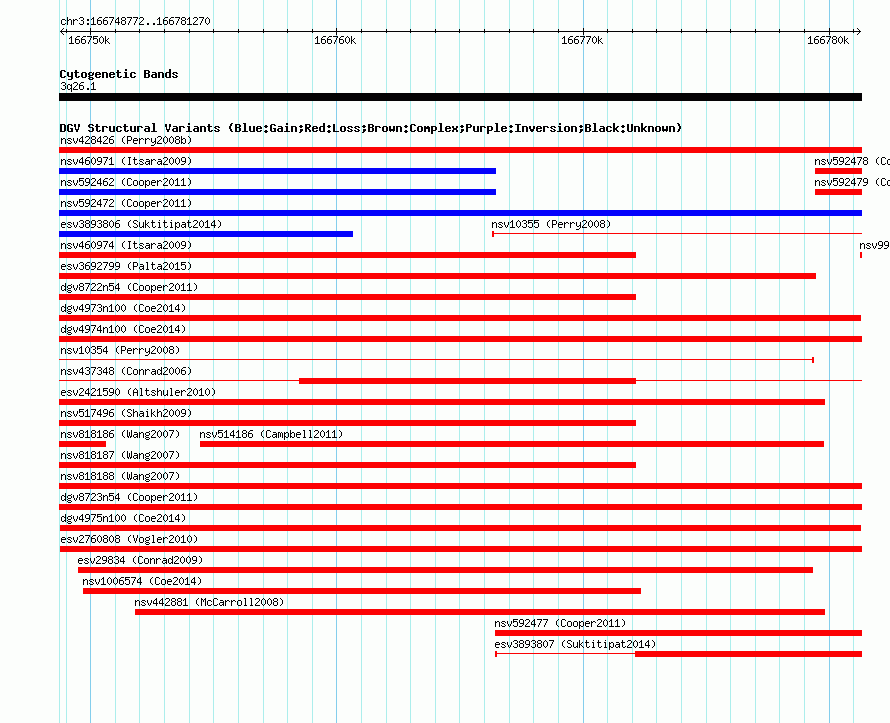Select the dgv8722n54 (Cooper2011) label
Image resolution: width=890 pixels, height=723 pixels.
129,287
